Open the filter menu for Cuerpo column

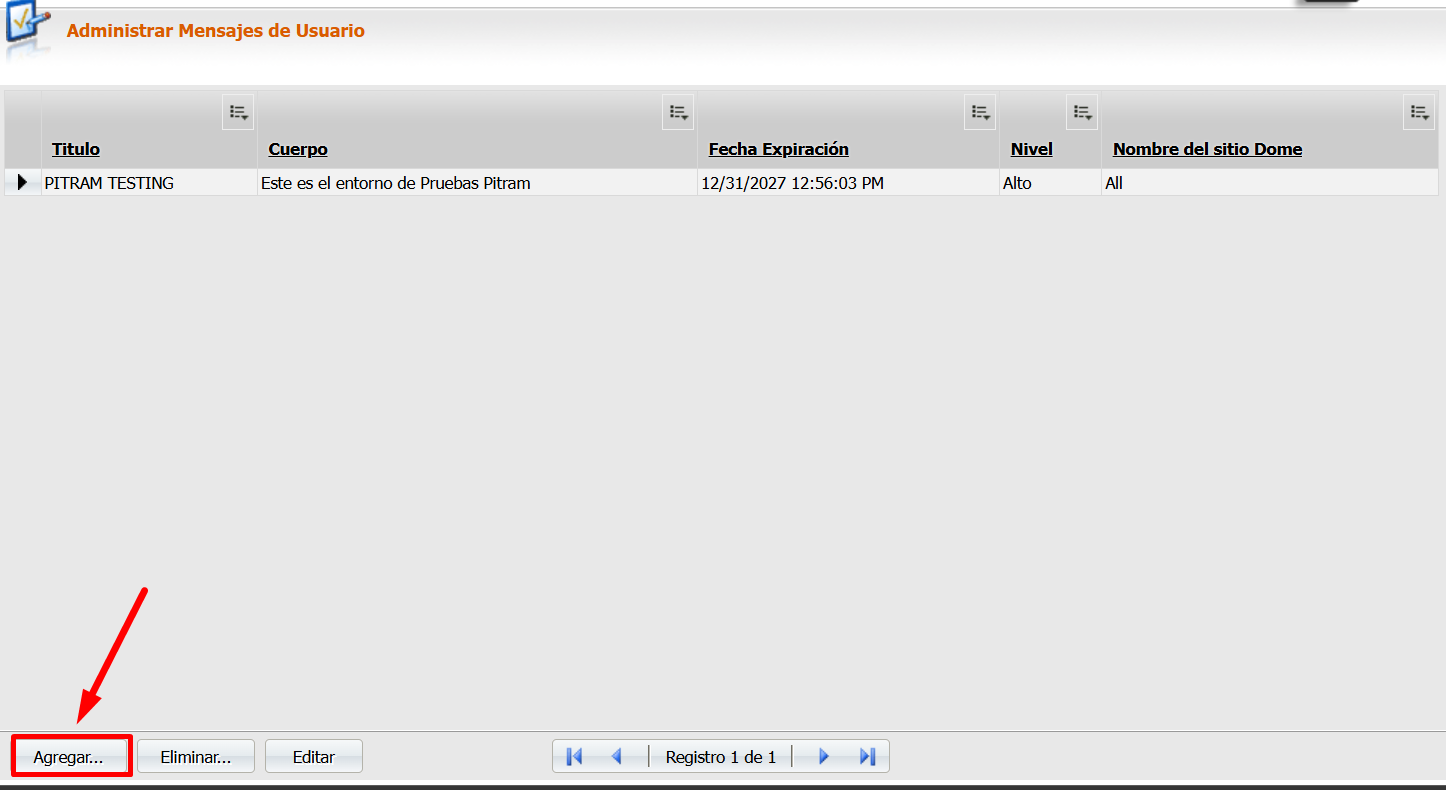(678, 112)
